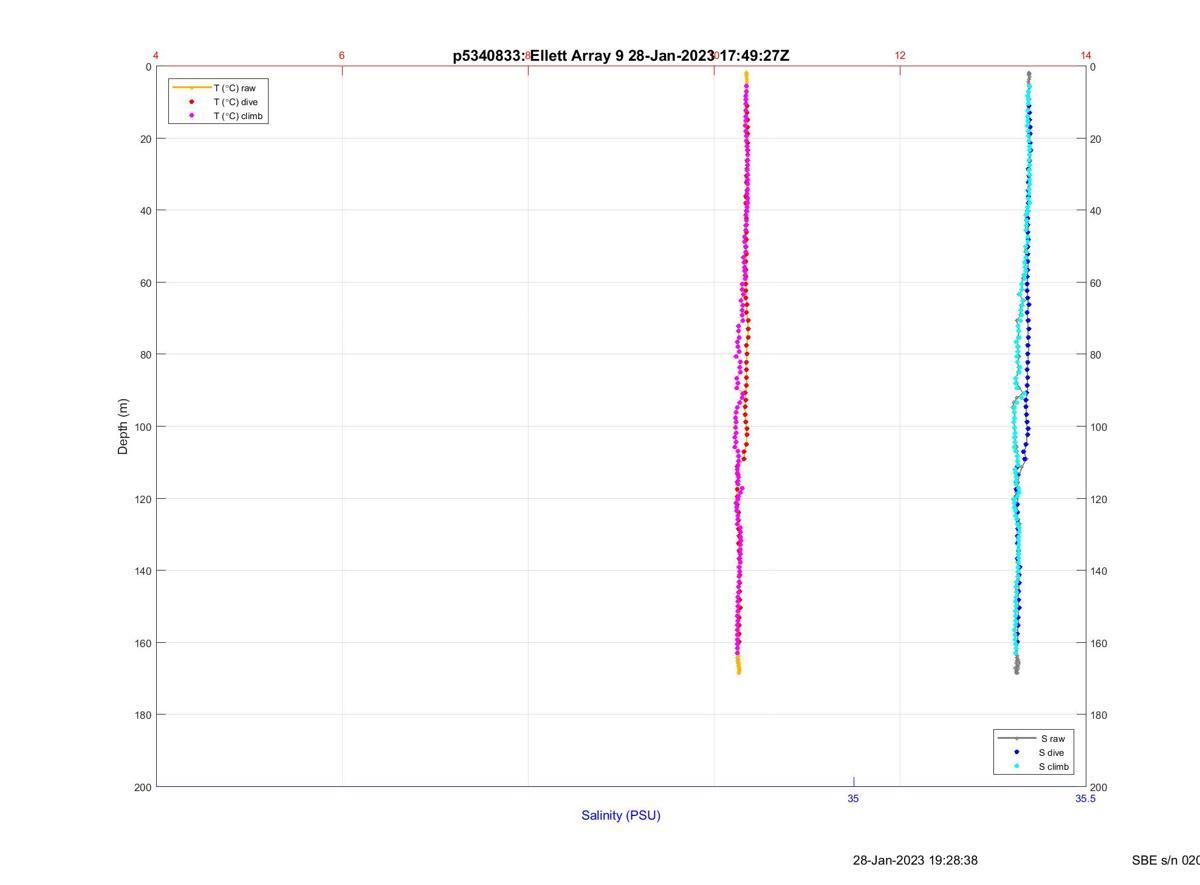Click the left-axis depth tick label '100'
The height and width of the screenshot is (885, 1200).
(x=143, y=427)
